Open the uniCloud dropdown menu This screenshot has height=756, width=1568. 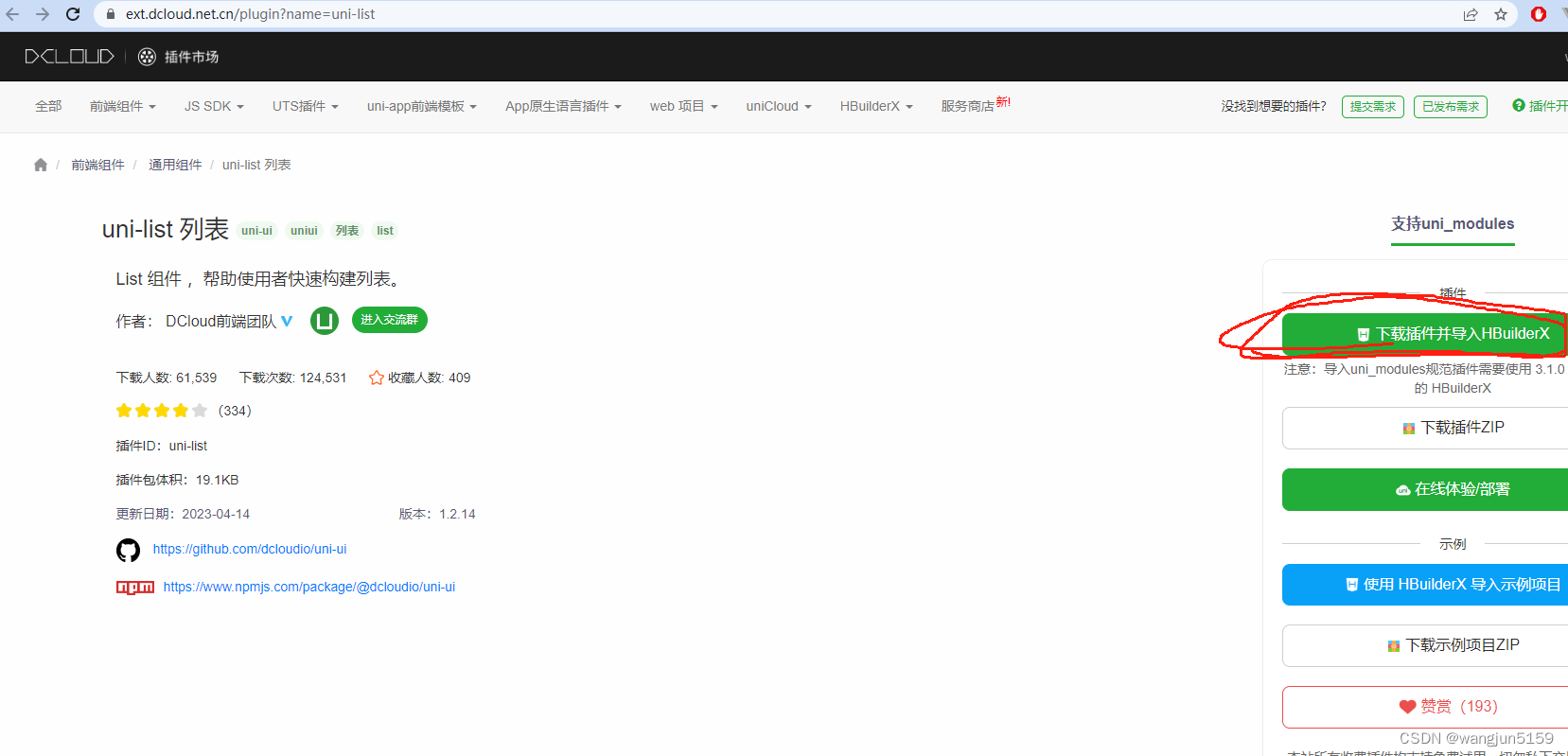pos(779,106)
